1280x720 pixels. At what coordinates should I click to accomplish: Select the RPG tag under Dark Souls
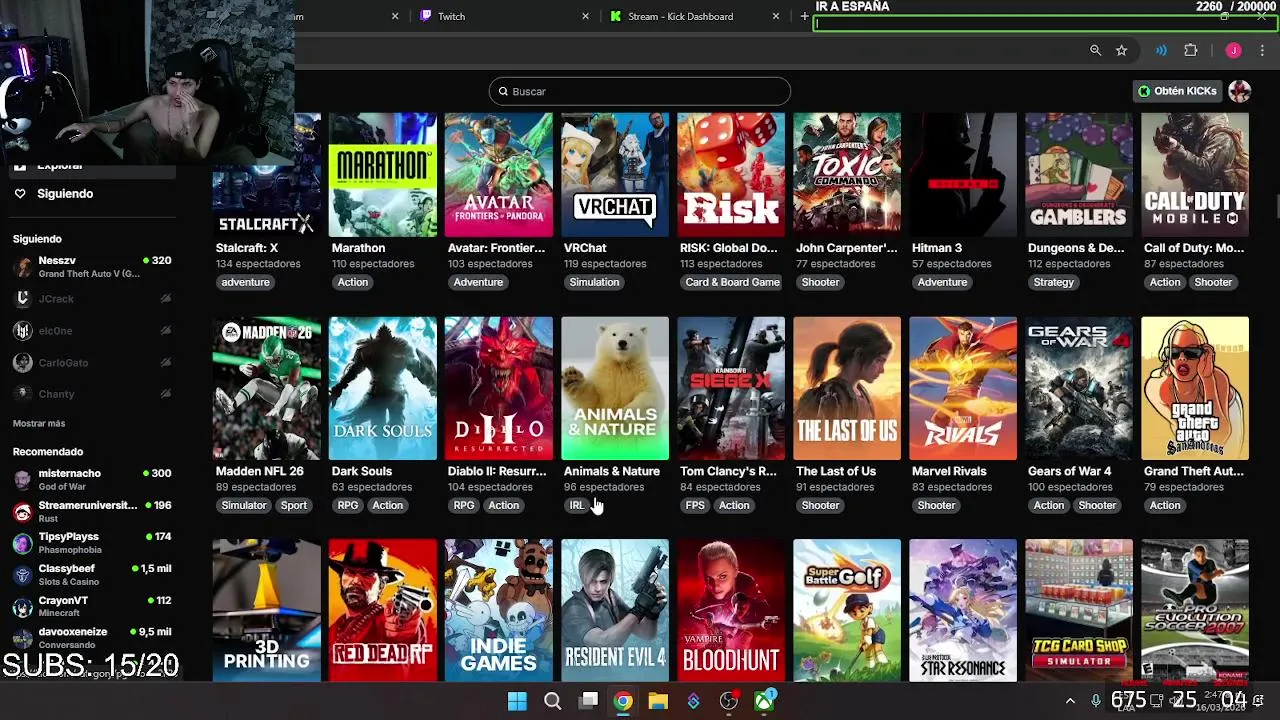point(348,505)
